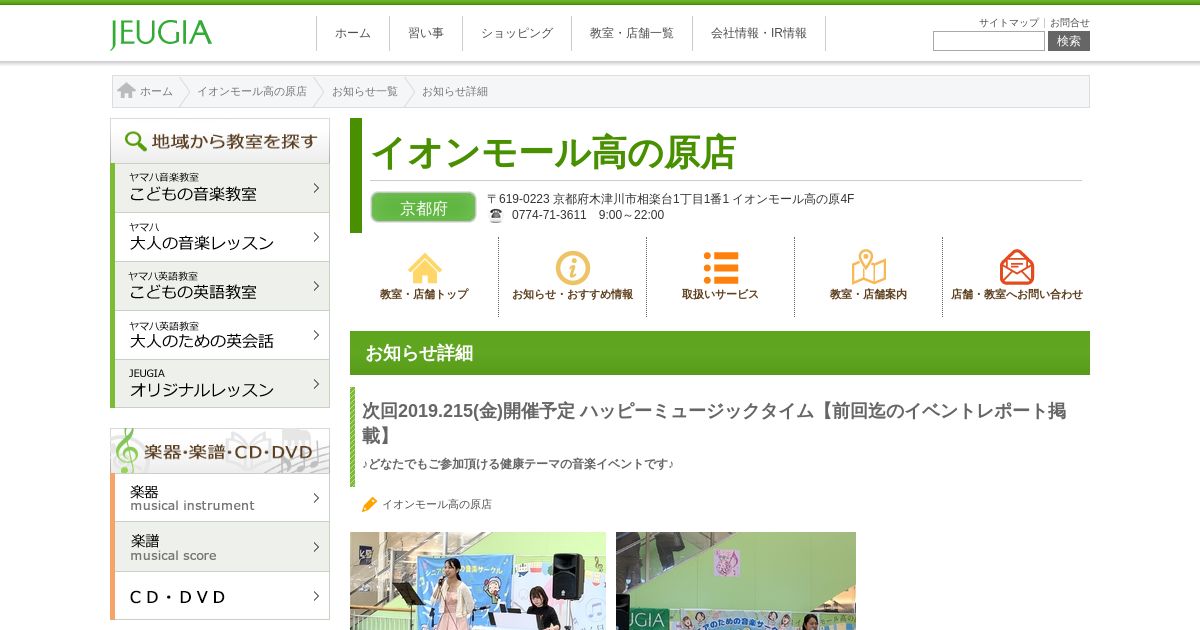Click the JEUGIA logo

(161, 34)
